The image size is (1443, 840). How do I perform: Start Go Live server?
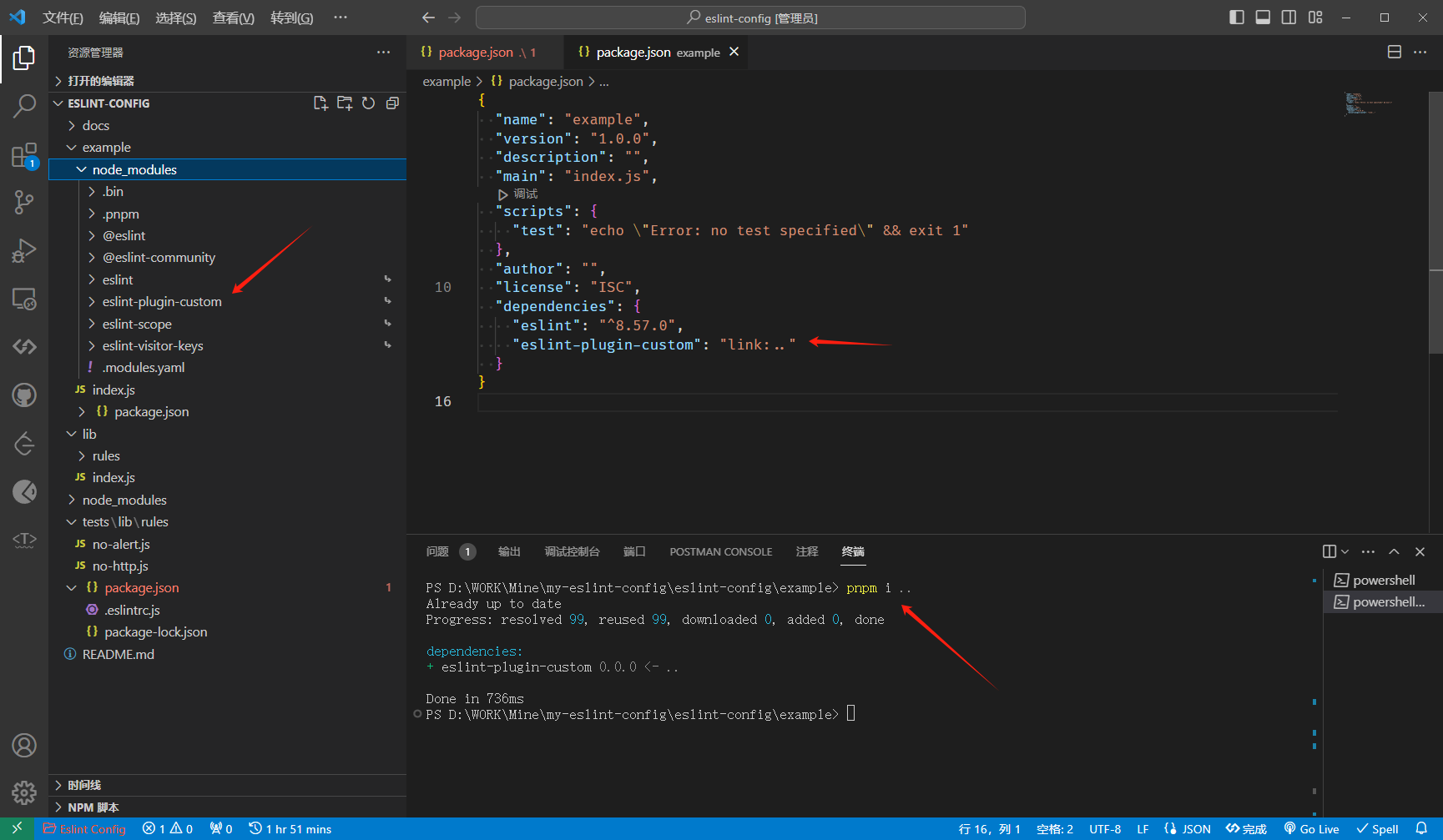click(1311, 828)
